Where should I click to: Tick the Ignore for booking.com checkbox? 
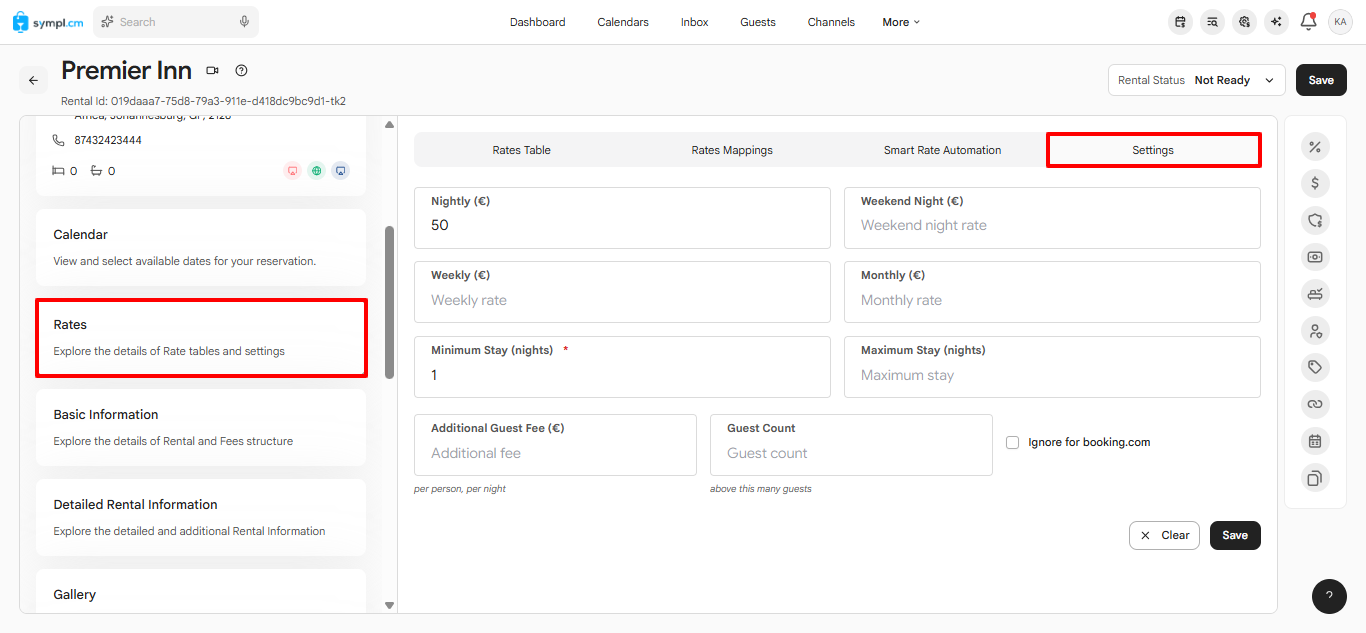click(1012, 442)
